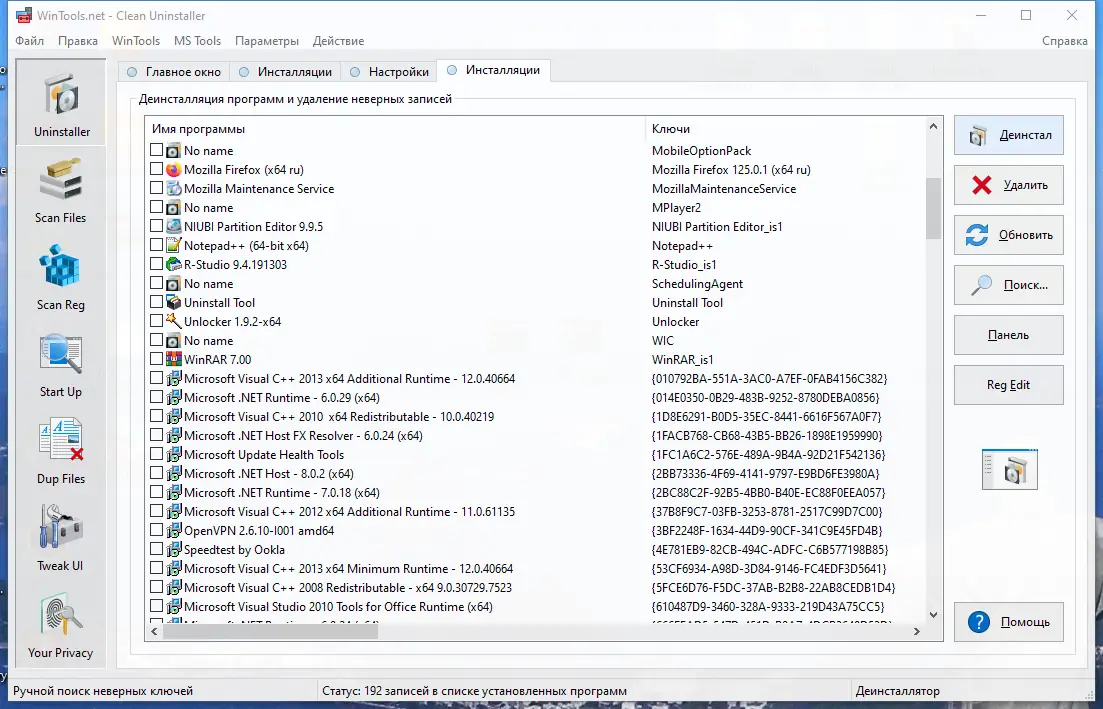Open the MS Tools menu
Viewport: 1103px width, 709px height.
198,41
